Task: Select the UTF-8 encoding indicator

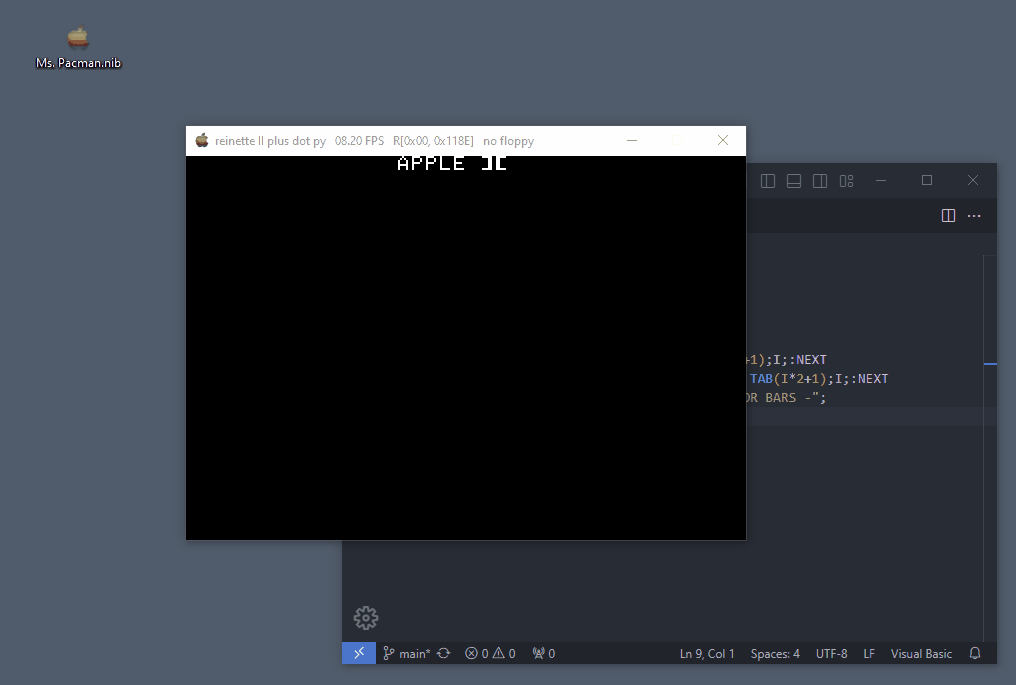Action: pyautogui.click(x=831, y=653)
